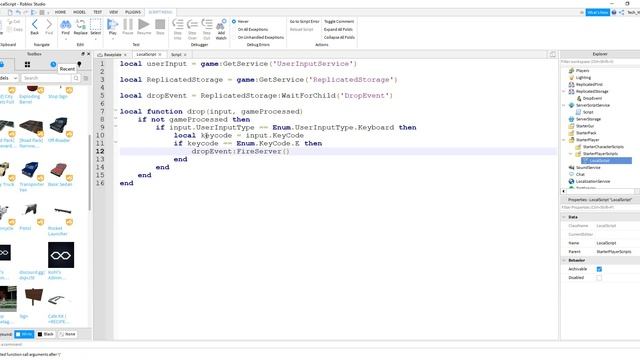The width and height of the screenshot is (640, 360).
Task: Close the LocalScript document tab
Action: coord(160,54)
